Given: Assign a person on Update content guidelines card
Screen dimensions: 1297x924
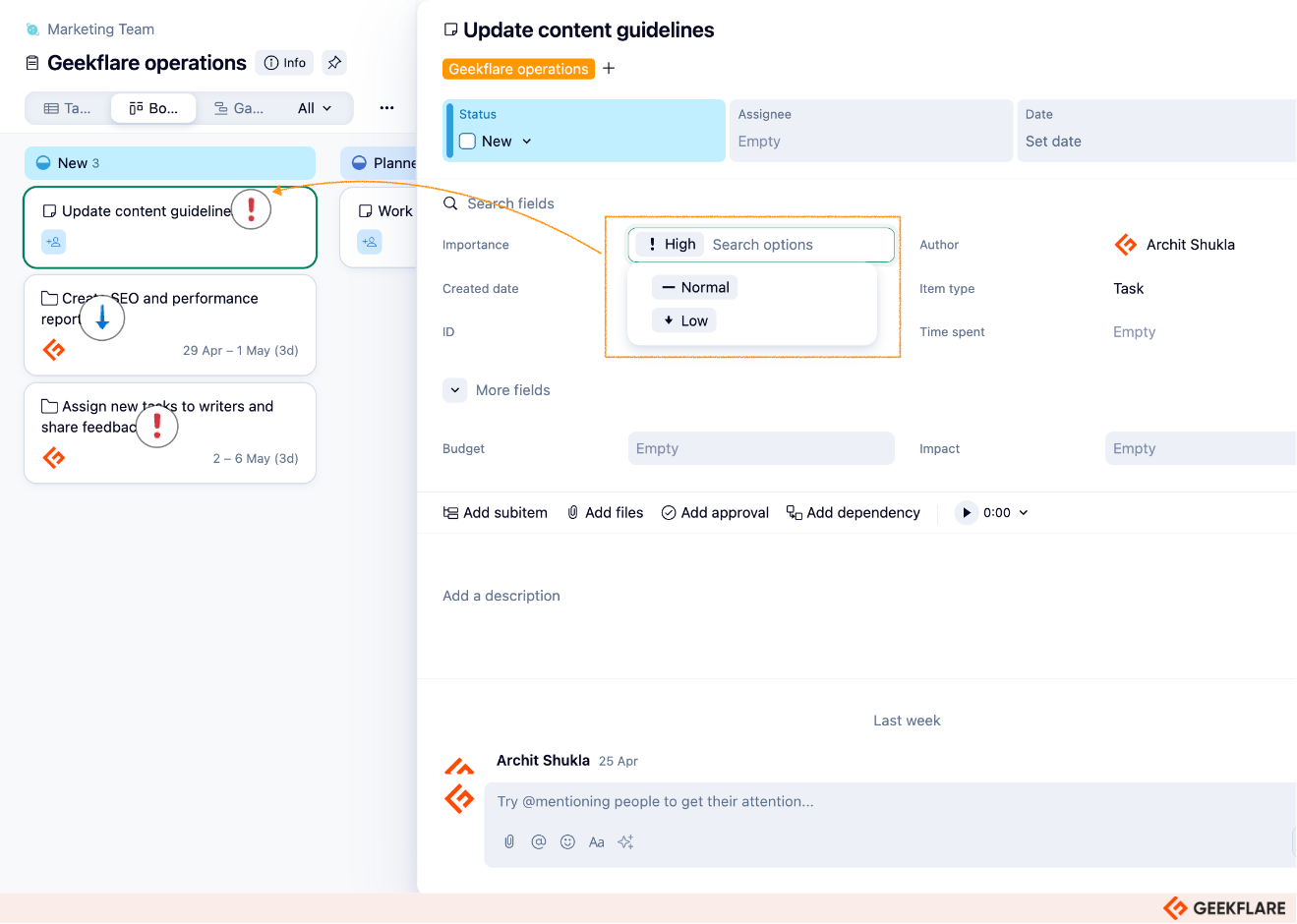Looking at the screenshot, I should point(54,242).
